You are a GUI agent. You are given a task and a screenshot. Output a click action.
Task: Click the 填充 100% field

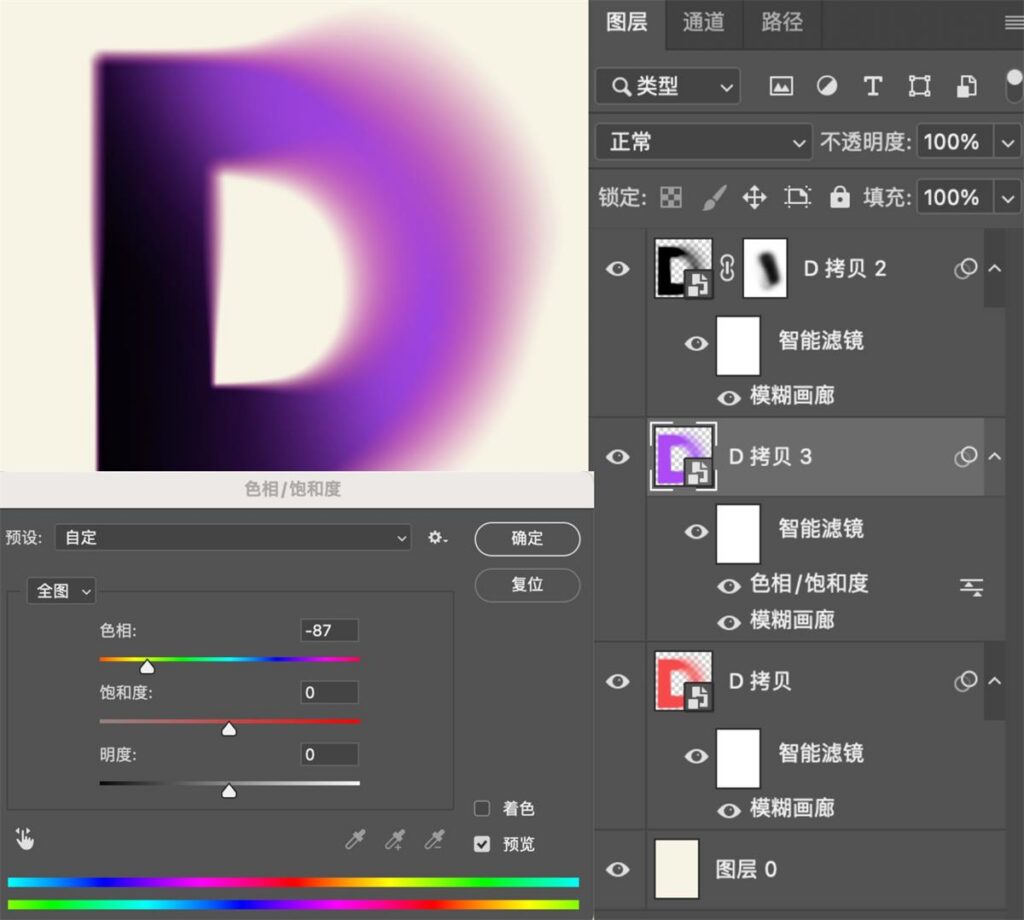(955, 197)
